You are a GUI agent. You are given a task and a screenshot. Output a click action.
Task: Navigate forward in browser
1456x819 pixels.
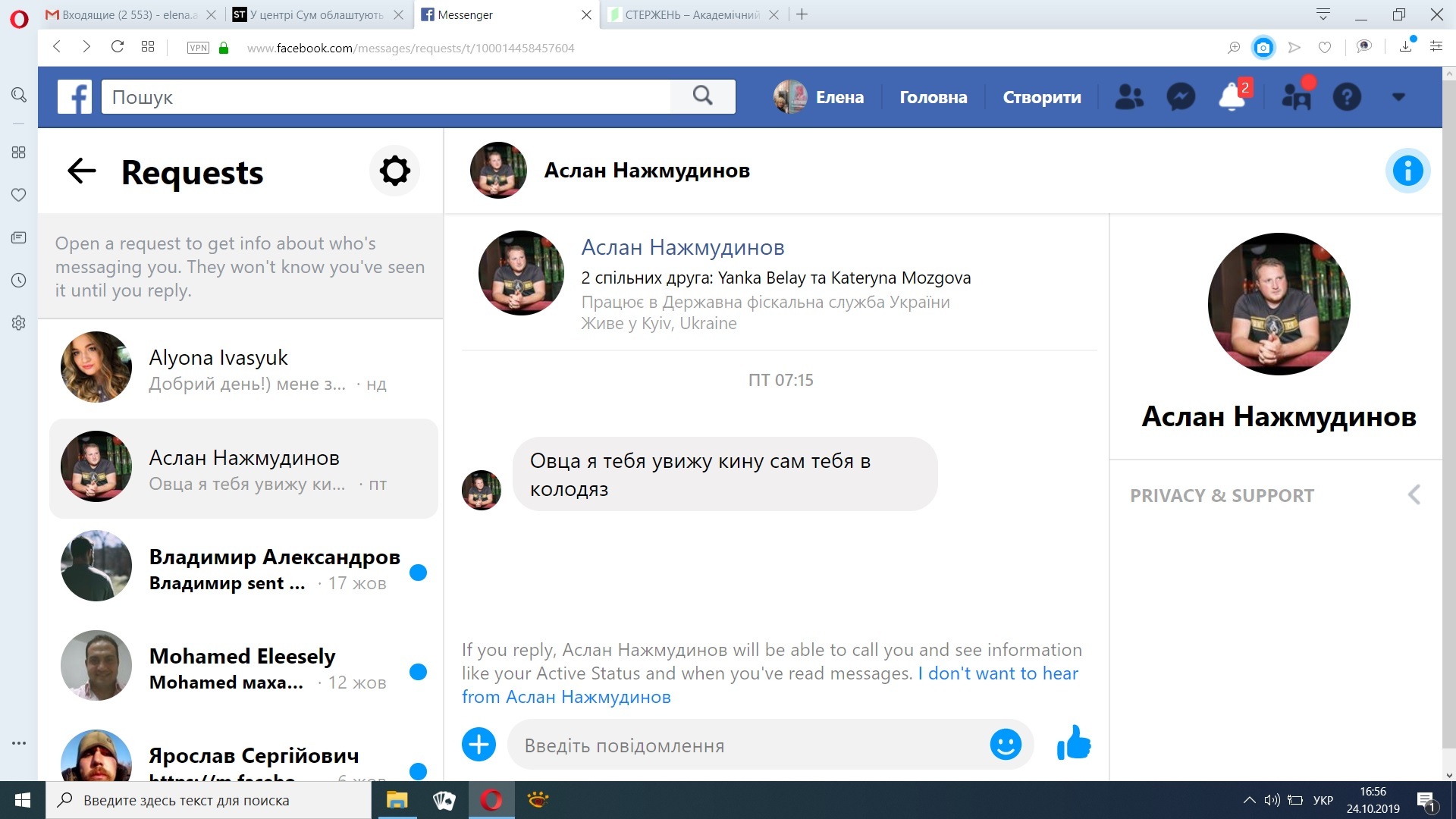tap(86, 47)
